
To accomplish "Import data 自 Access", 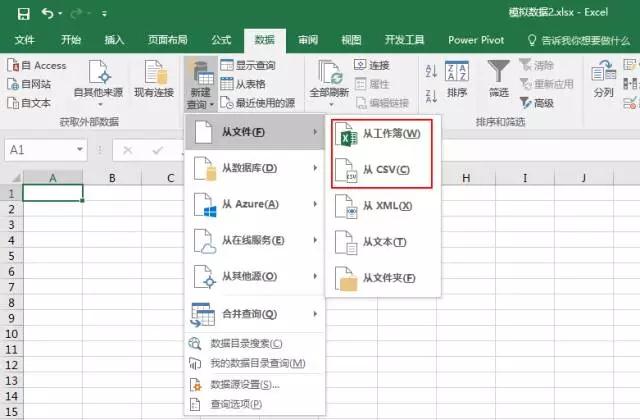I will (36, 65).
